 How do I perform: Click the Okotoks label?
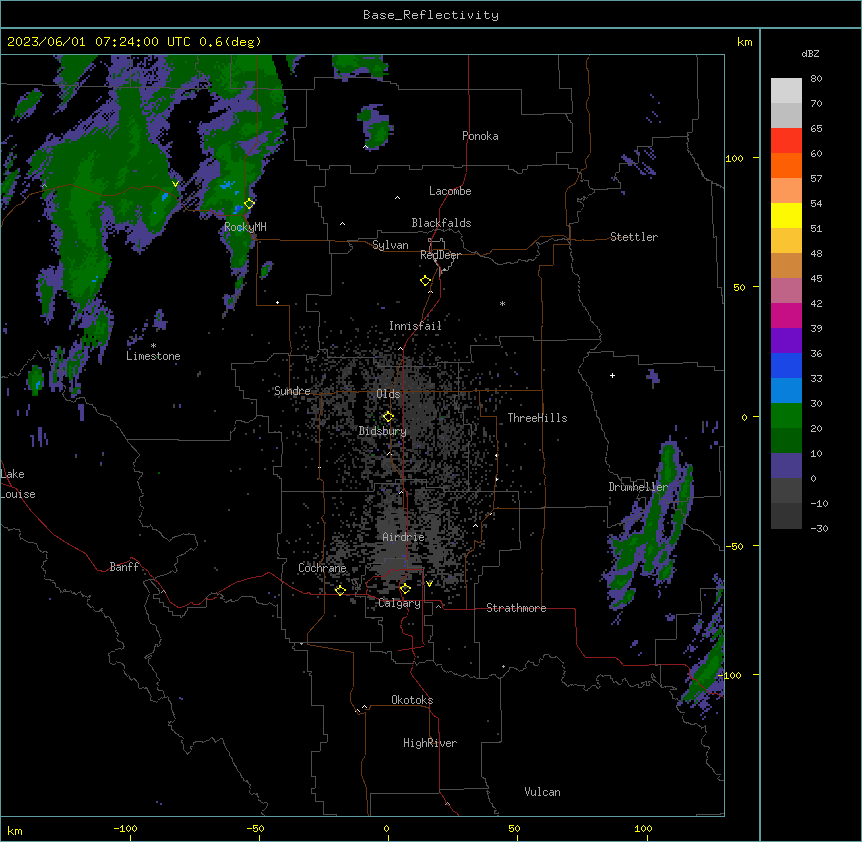tap(412, 700)
